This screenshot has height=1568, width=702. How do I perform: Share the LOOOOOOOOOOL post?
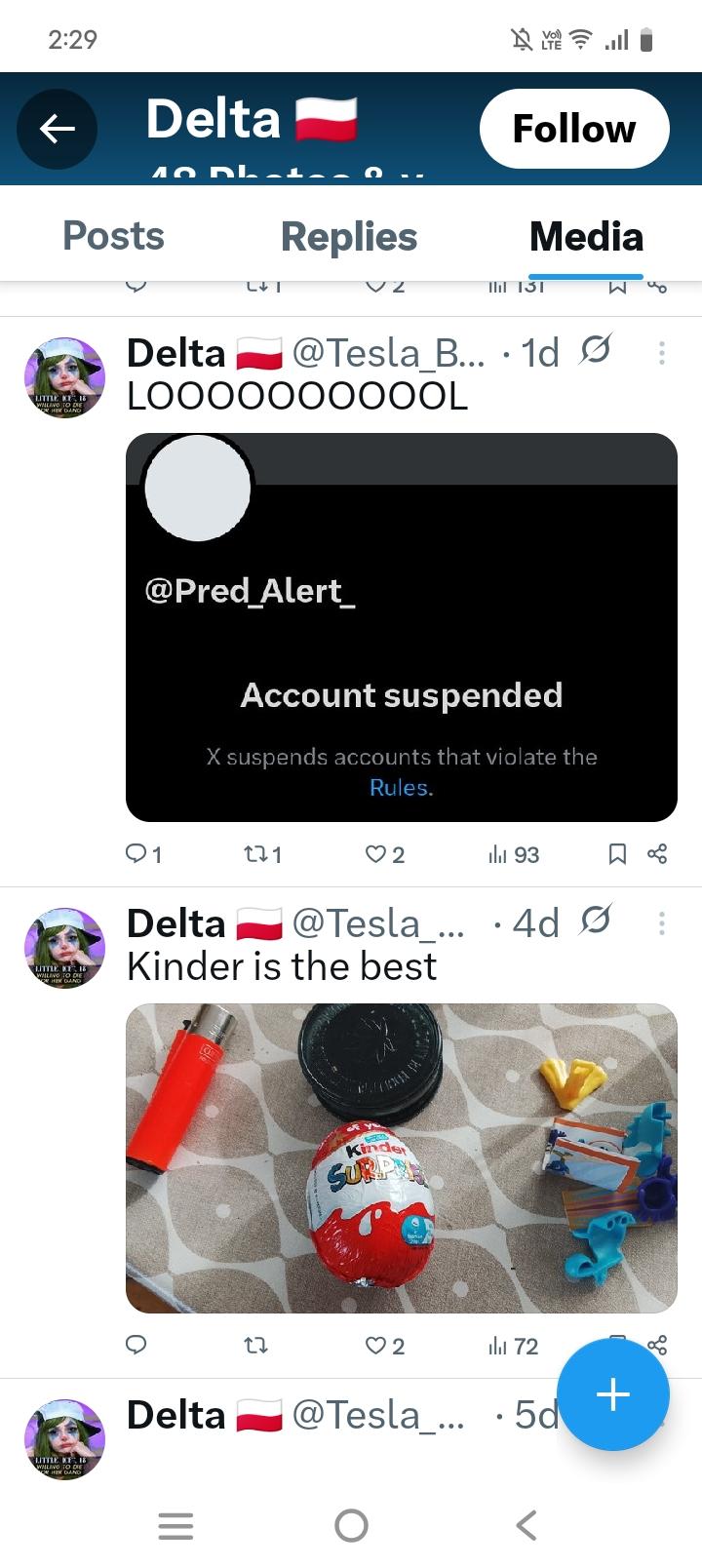click(657, 854)
